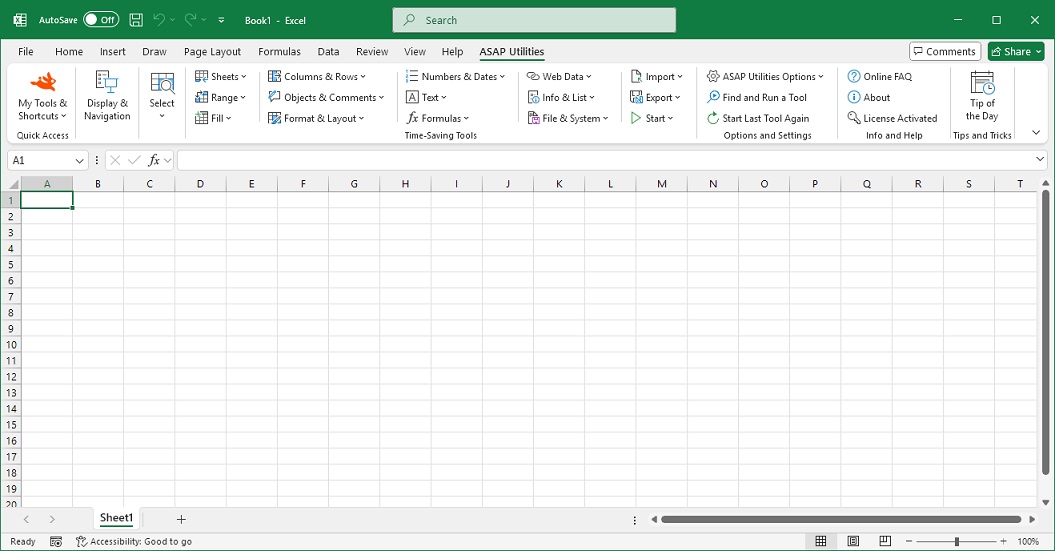The width and height of the screenshot is (1055, 551).
Task: Open Columns & Rows tools
Action: coord(317,77)
